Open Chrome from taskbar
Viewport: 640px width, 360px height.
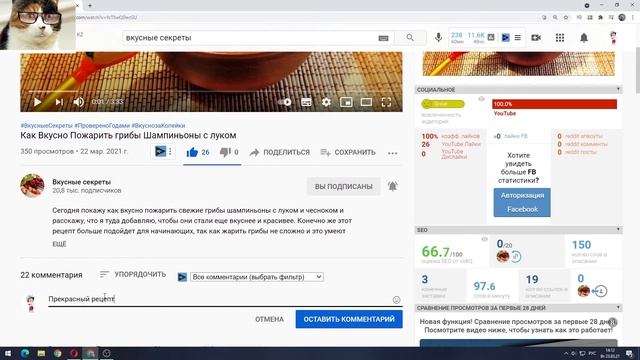[x=58, y=353]
